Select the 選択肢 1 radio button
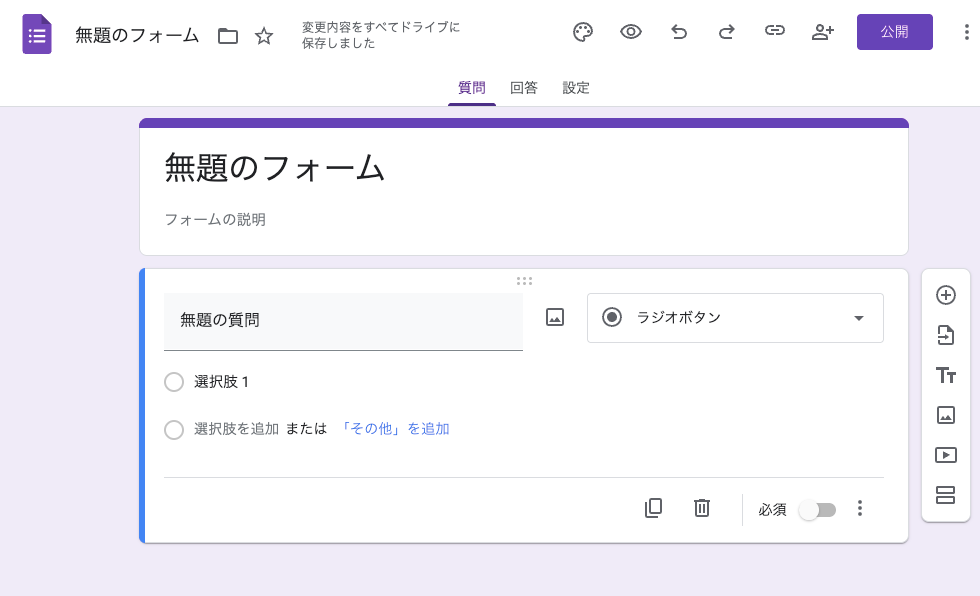 174,382
